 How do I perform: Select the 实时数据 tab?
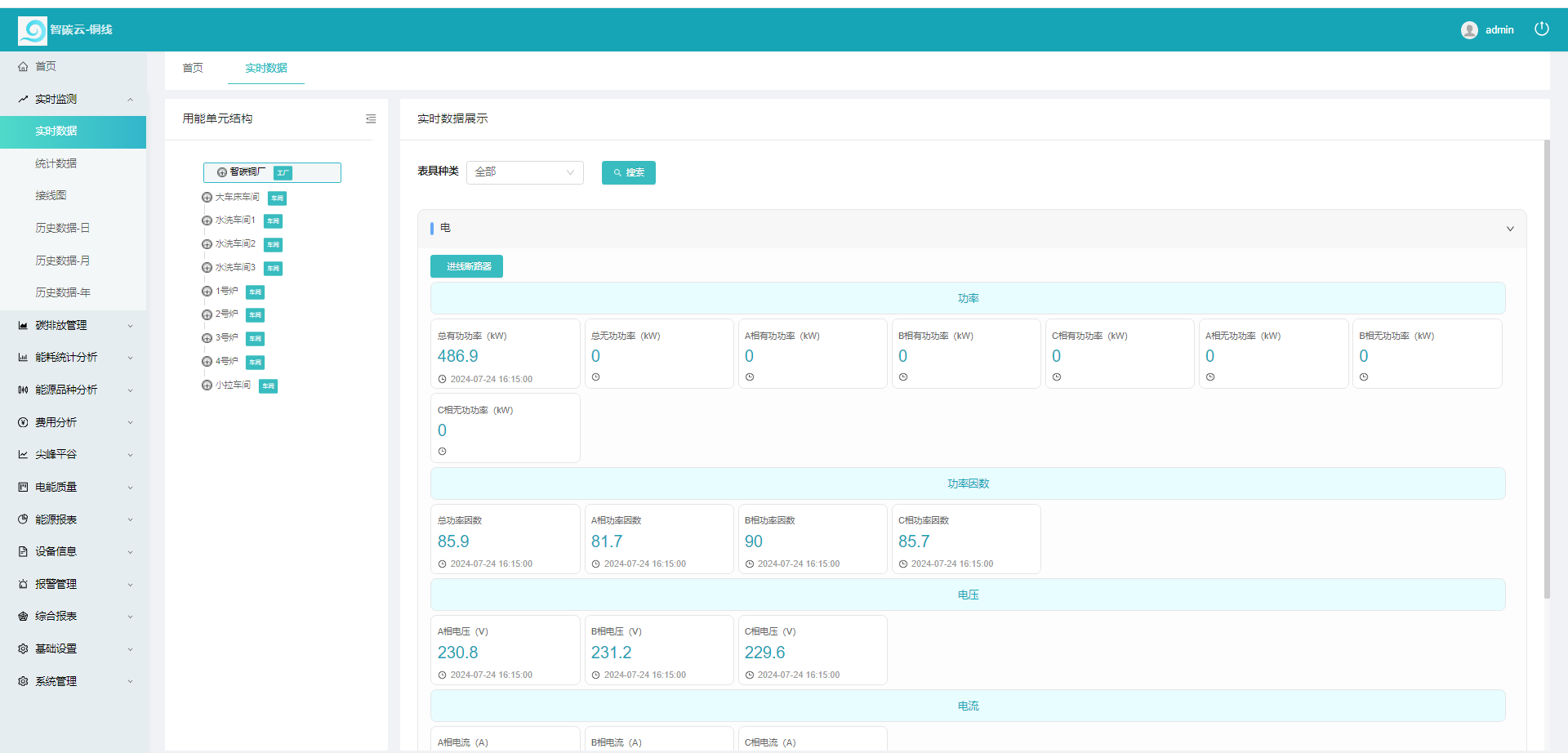[265, 69]
